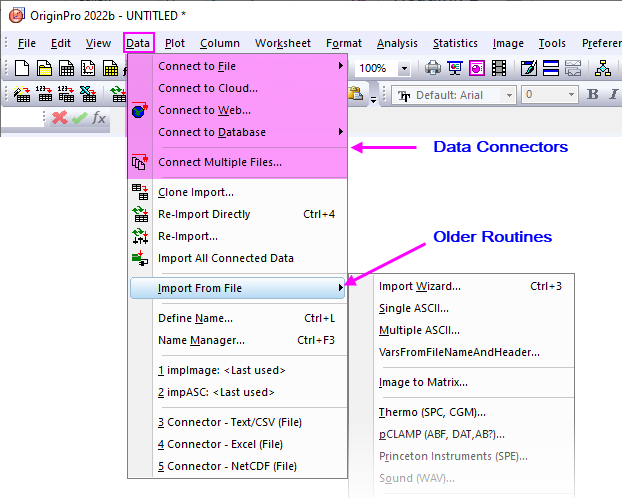Image resolution: width=622 pixels, height=498 pixels.
Task: Open Import From File submenu
Action: (x=237, y=288)
